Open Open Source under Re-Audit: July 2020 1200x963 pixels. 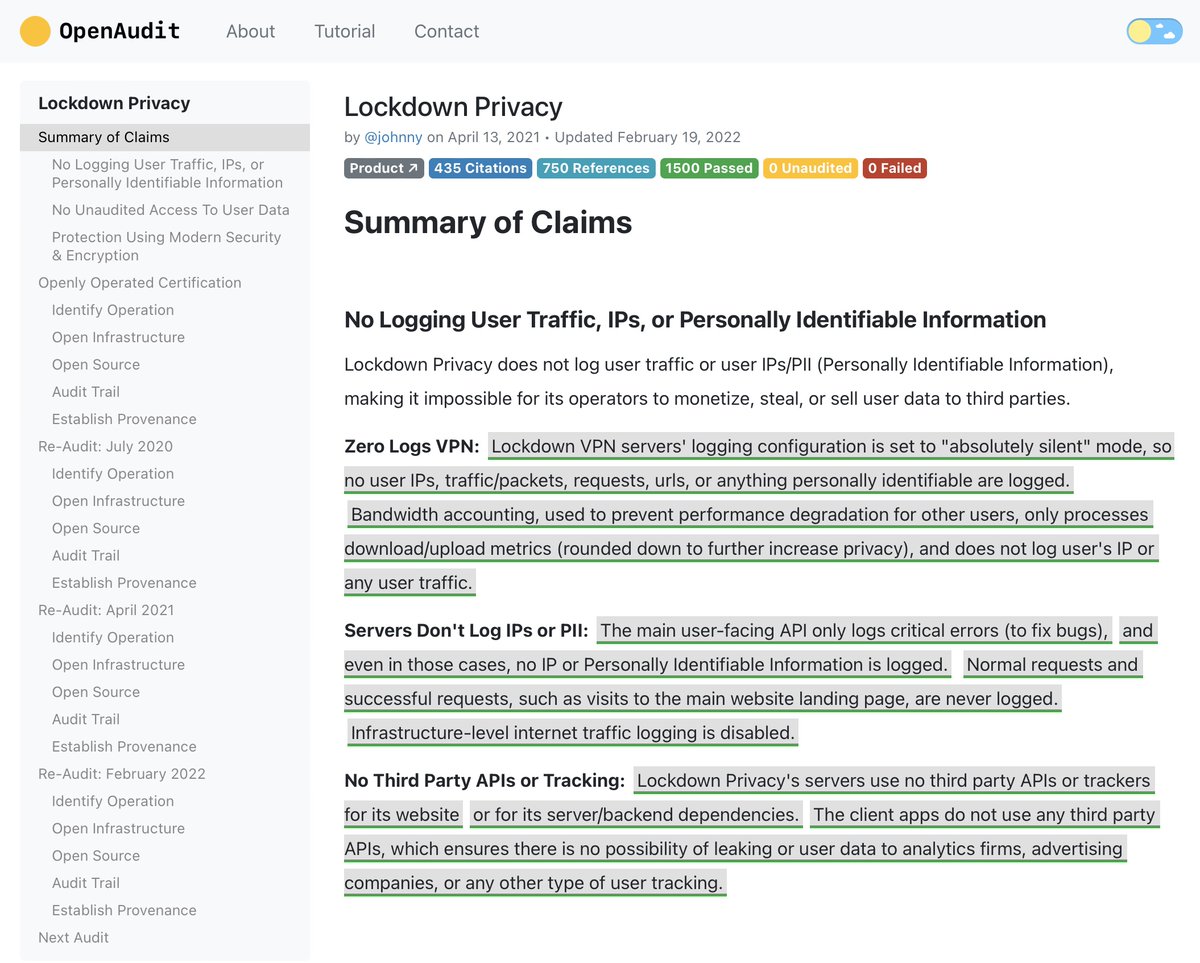tap(96, 528)
